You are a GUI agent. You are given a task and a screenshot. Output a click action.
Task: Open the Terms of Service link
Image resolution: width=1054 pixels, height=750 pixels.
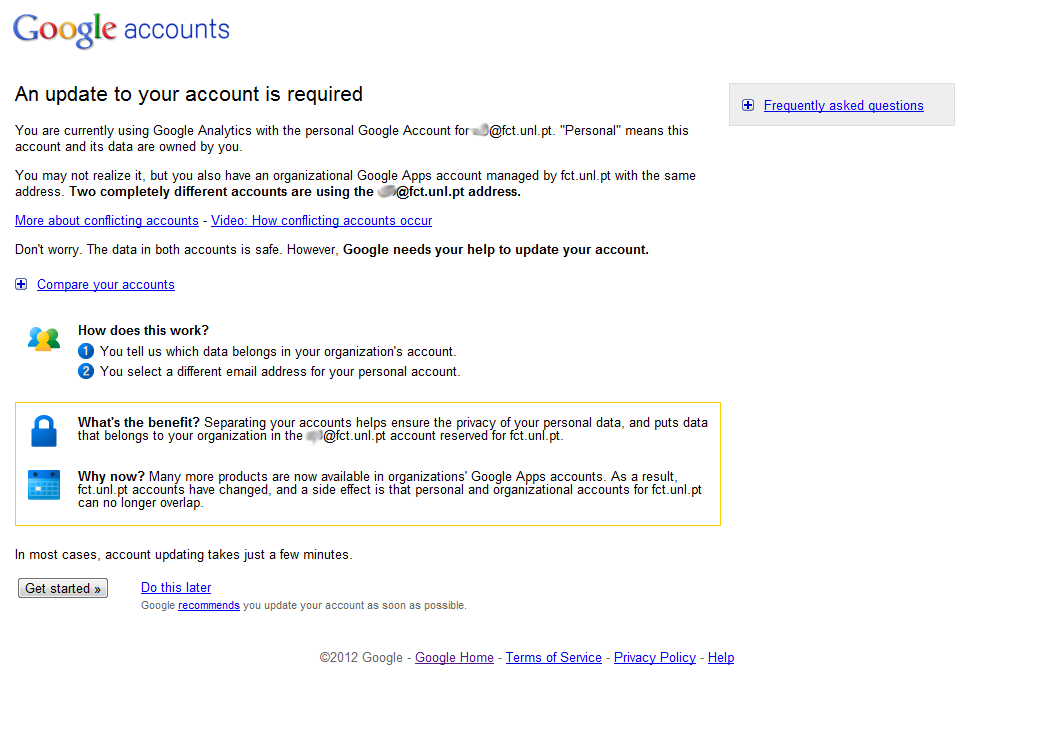pos(553,657)
